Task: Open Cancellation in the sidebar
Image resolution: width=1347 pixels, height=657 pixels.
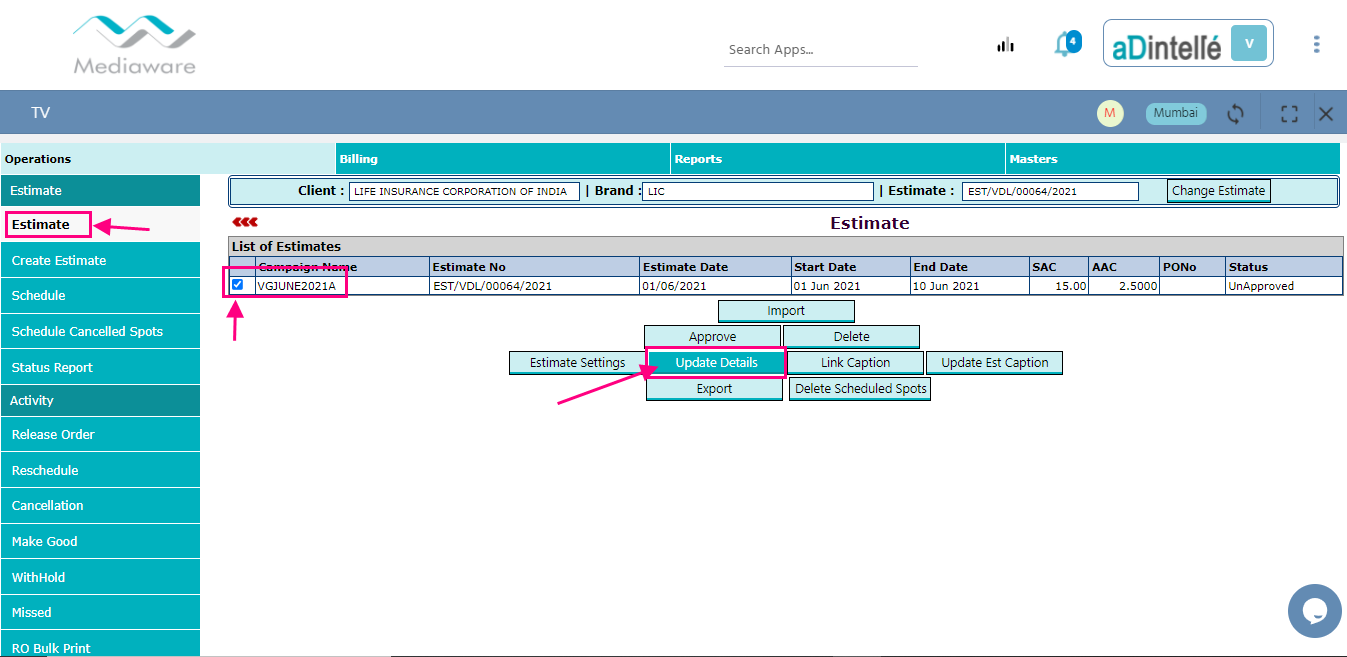Action: tap(100, 505)
